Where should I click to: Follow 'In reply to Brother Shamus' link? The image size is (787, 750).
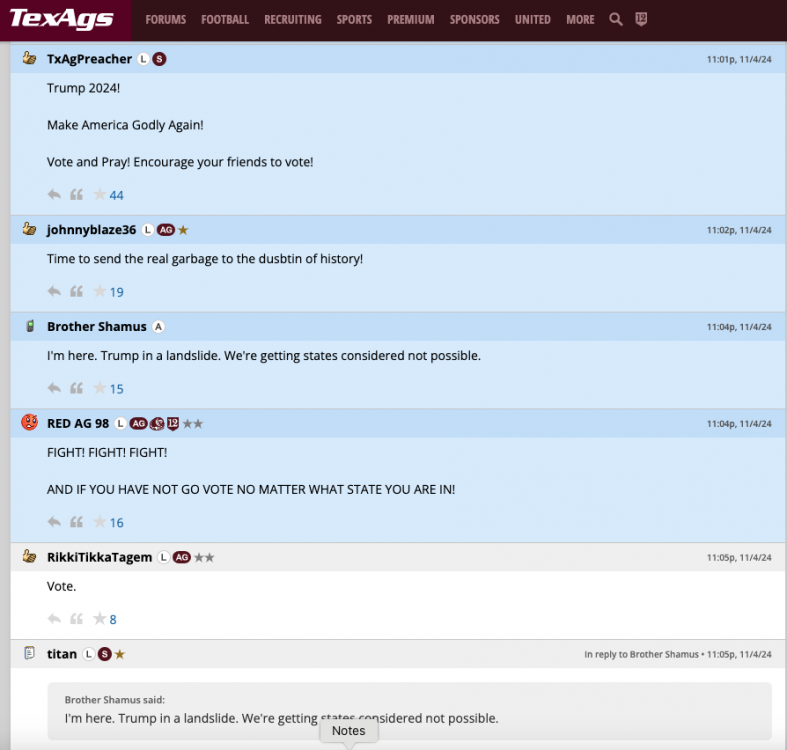pos(641,654)
